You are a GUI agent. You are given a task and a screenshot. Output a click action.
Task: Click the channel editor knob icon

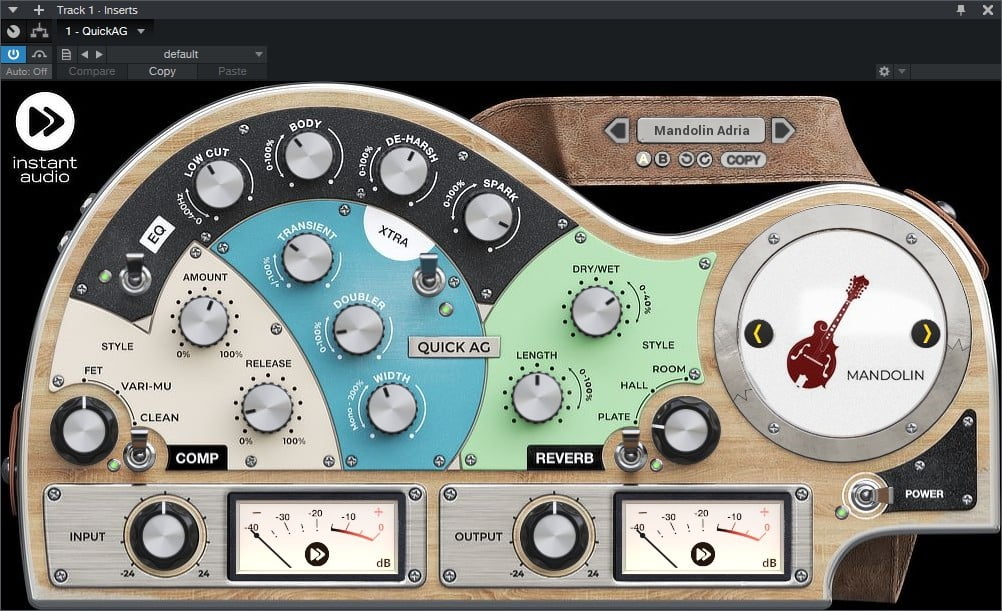(13, 31)
